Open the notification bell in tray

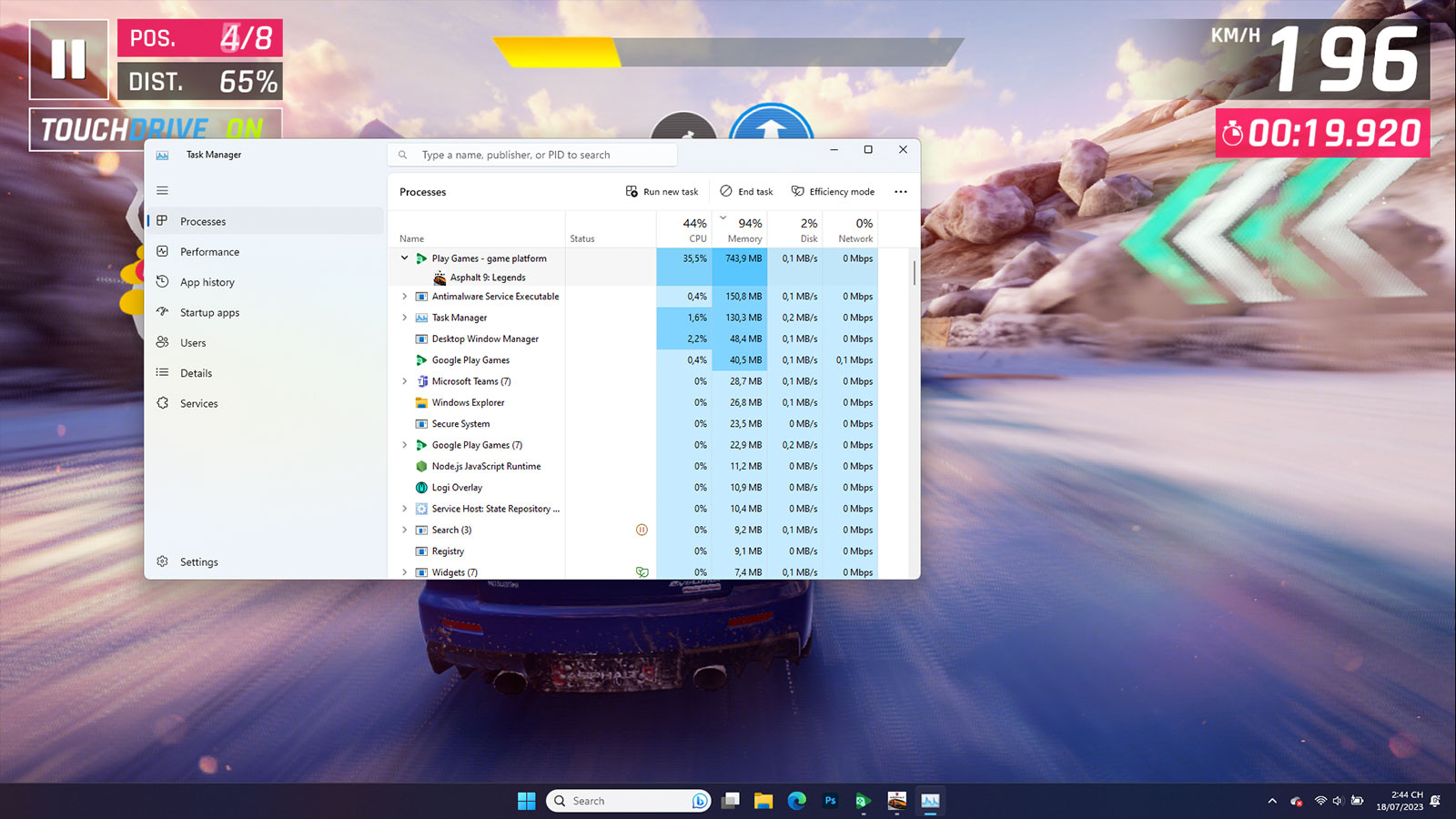(1435, 801)
